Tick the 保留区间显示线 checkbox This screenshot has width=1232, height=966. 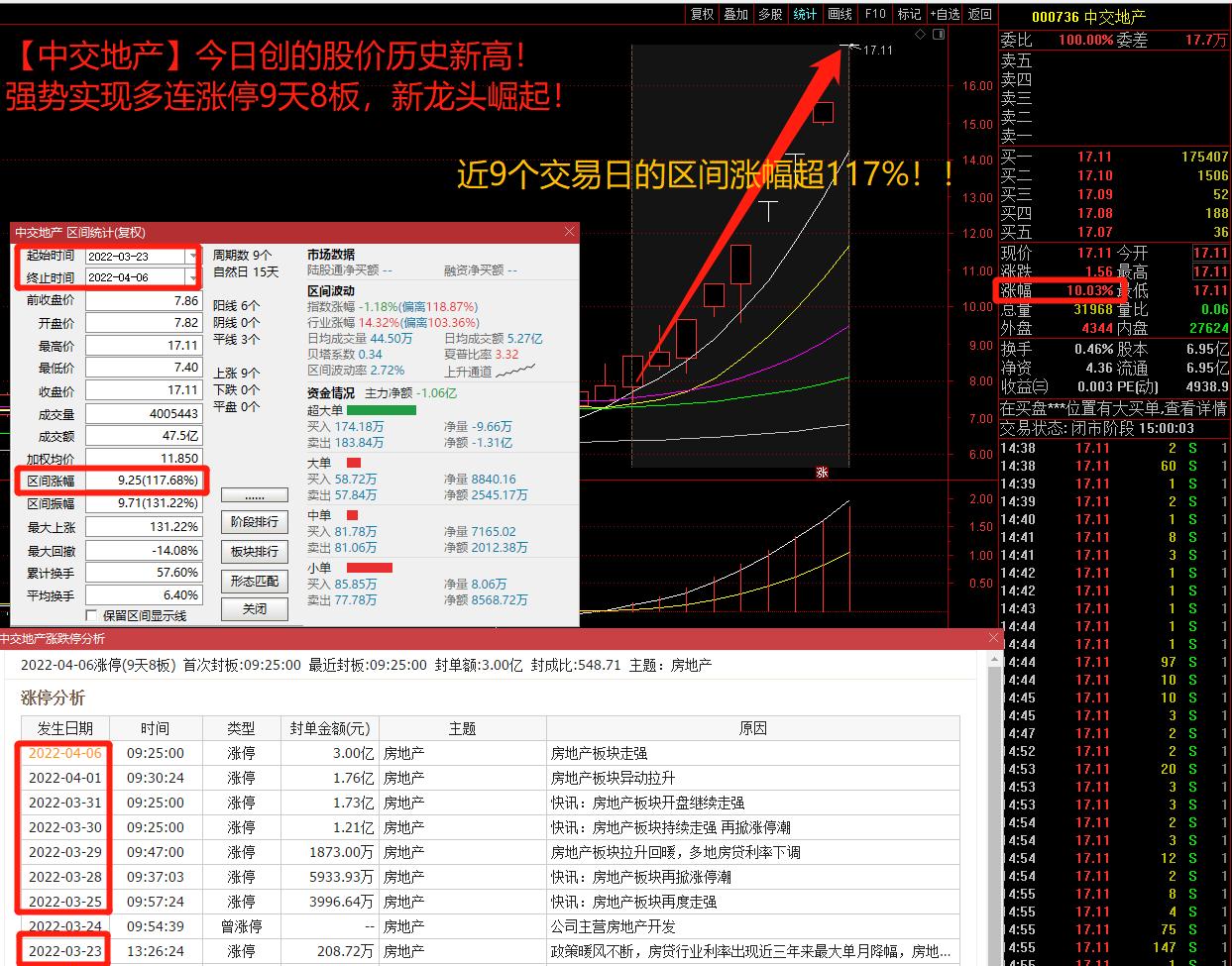92,616
